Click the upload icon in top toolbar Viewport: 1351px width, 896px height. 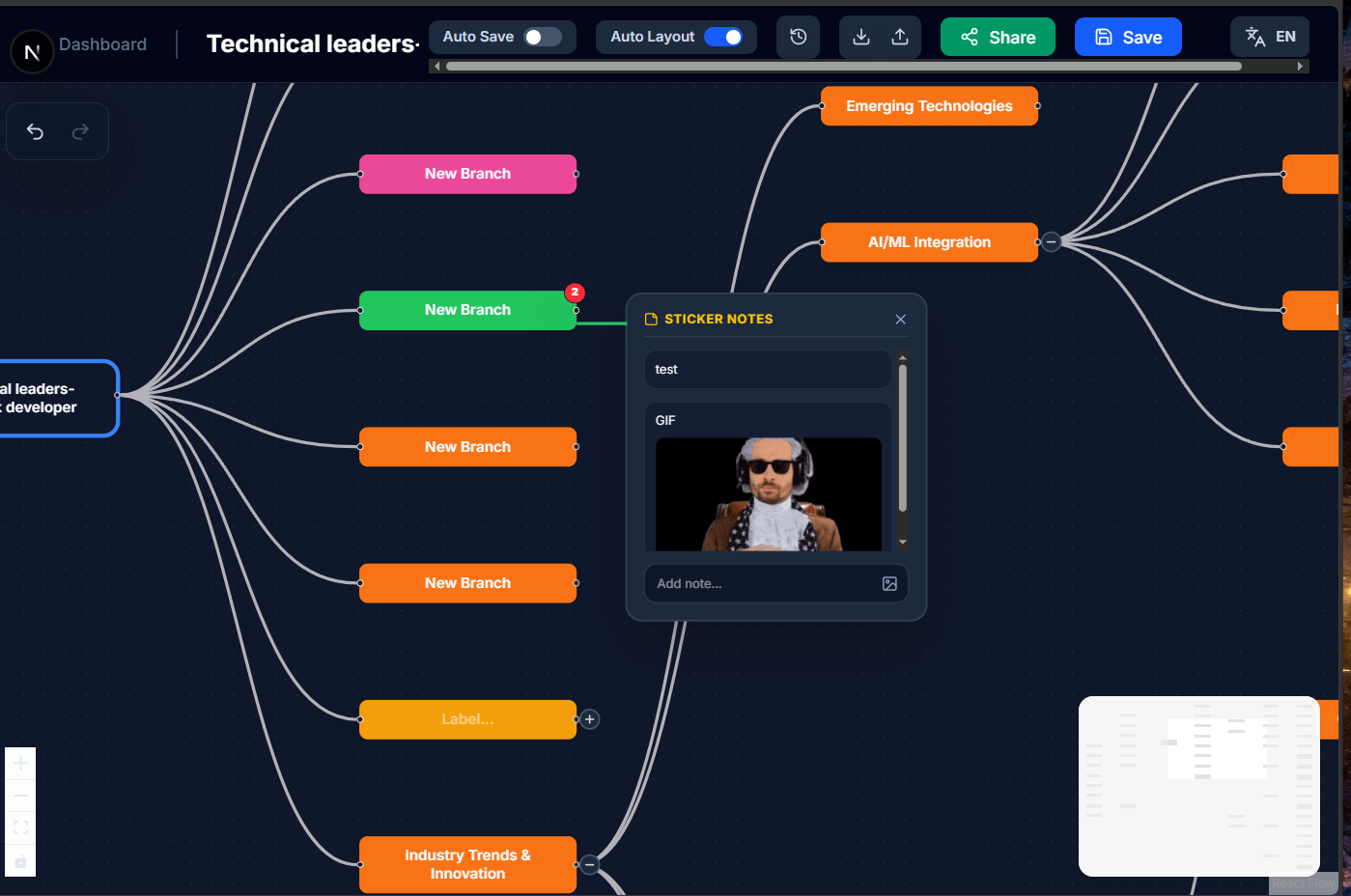pos(900,37)
